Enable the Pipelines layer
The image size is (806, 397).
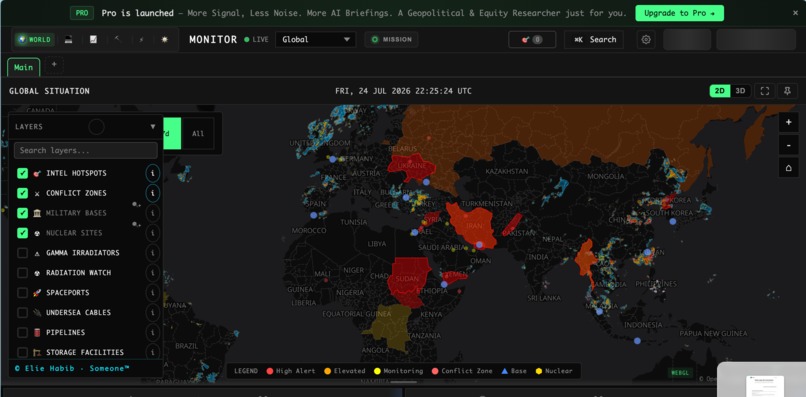pos(22,333)
